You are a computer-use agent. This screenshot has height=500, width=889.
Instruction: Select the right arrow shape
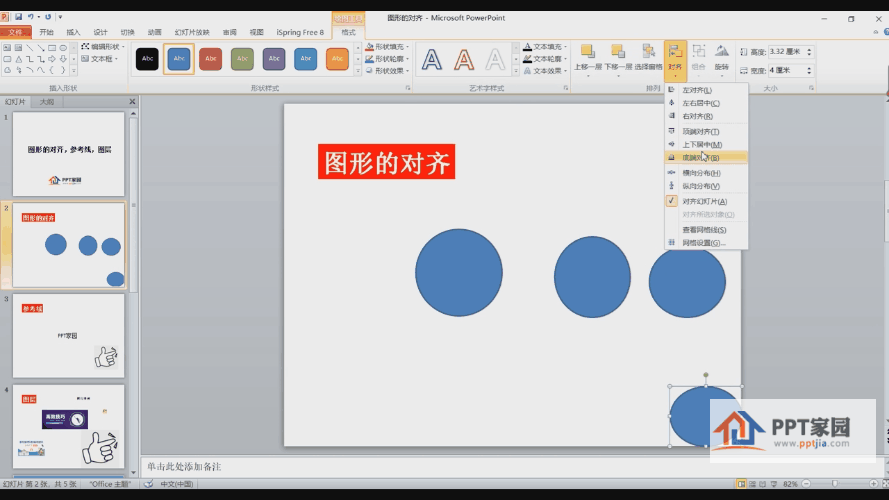pos(52,59)
